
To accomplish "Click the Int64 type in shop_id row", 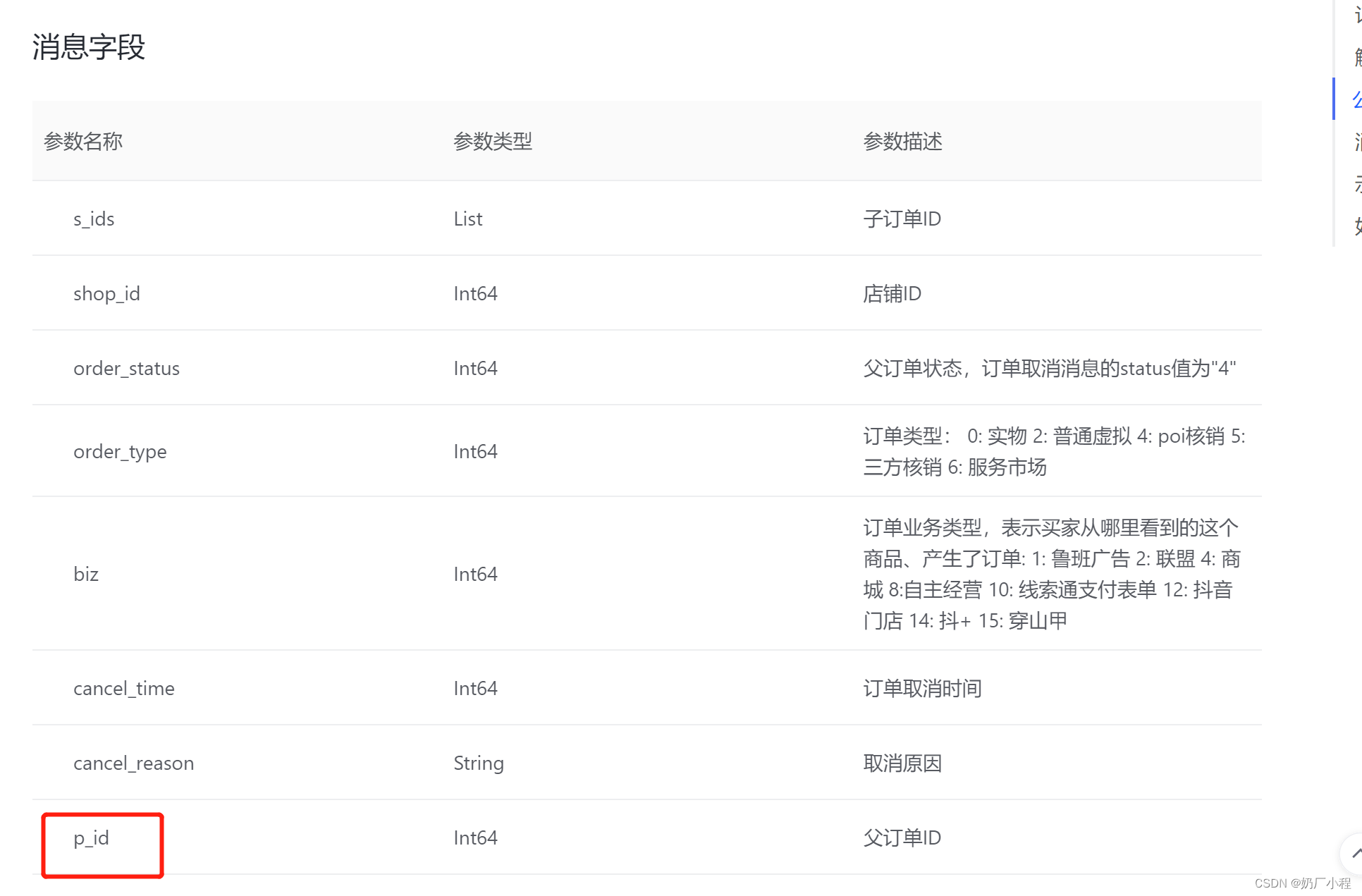I will 475,294.
